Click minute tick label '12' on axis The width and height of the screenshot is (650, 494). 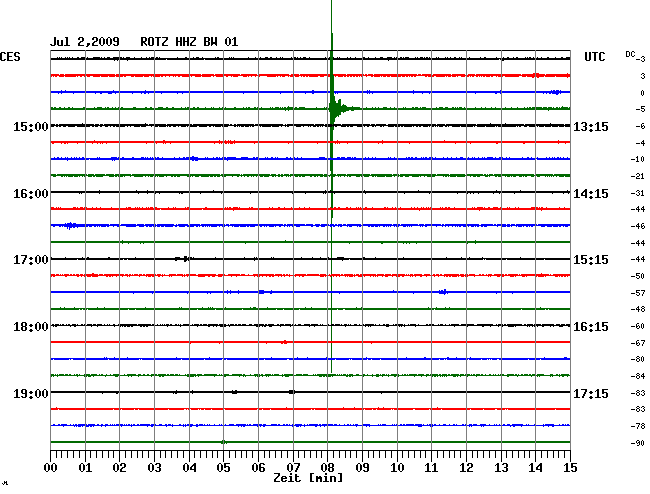pyautogui.click(x=466, y=467)
